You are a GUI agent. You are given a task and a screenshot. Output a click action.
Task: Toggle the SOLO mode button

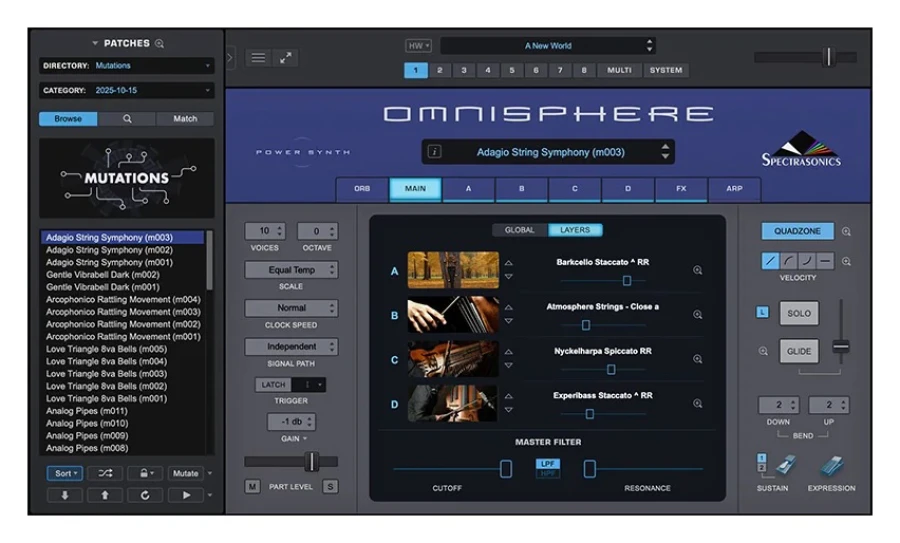799,313
